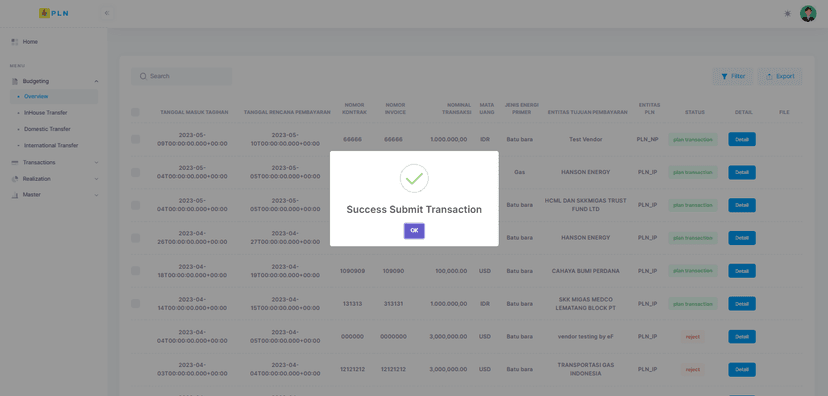Expand the Master menu chevron
Viewport: 828px width, 396px height.
pos(96,195)
